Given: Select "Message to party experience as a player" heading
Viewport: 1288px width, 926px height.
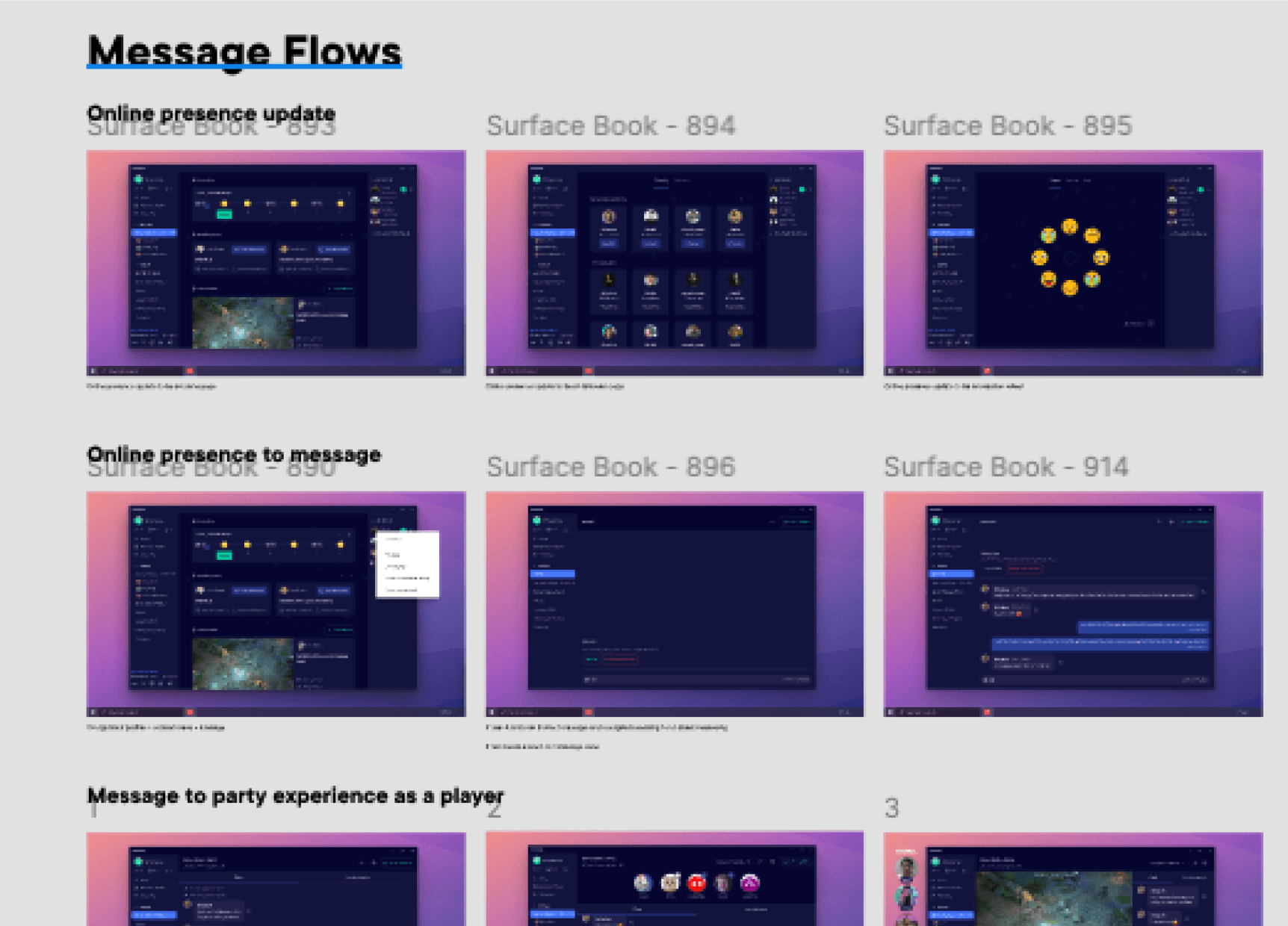Looking at the screenshot, I should click(x=295, y=795).
